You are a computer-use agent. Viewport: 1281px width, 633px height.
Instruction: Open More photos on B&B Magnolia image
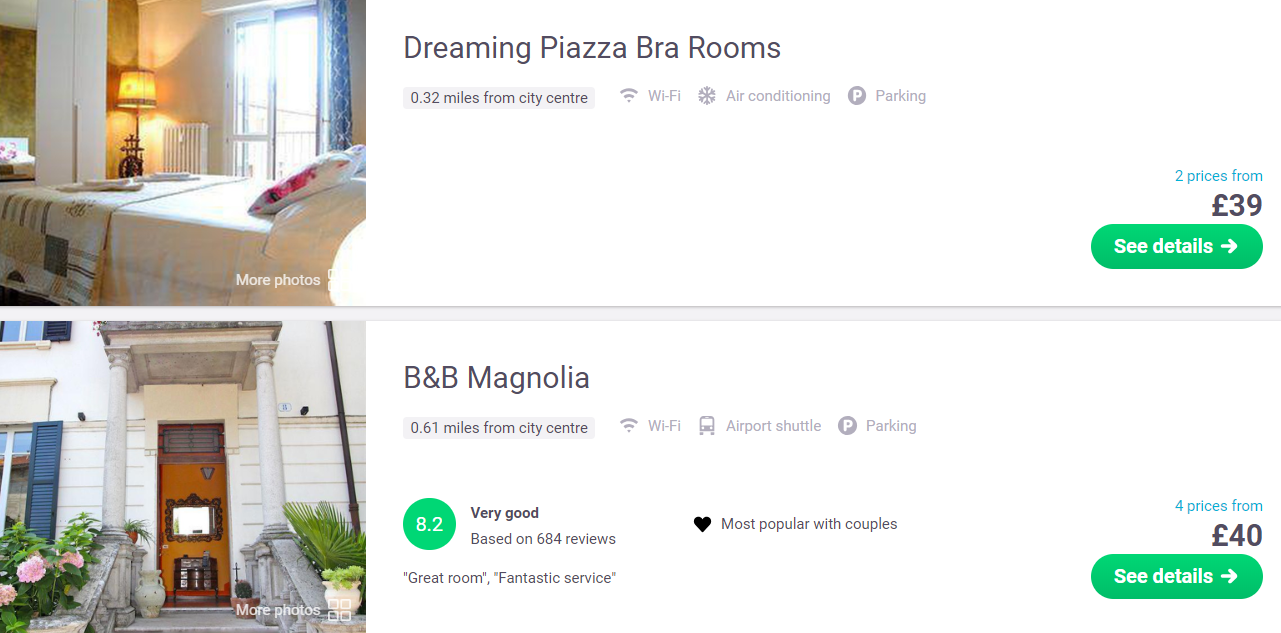tap(278, 610)
